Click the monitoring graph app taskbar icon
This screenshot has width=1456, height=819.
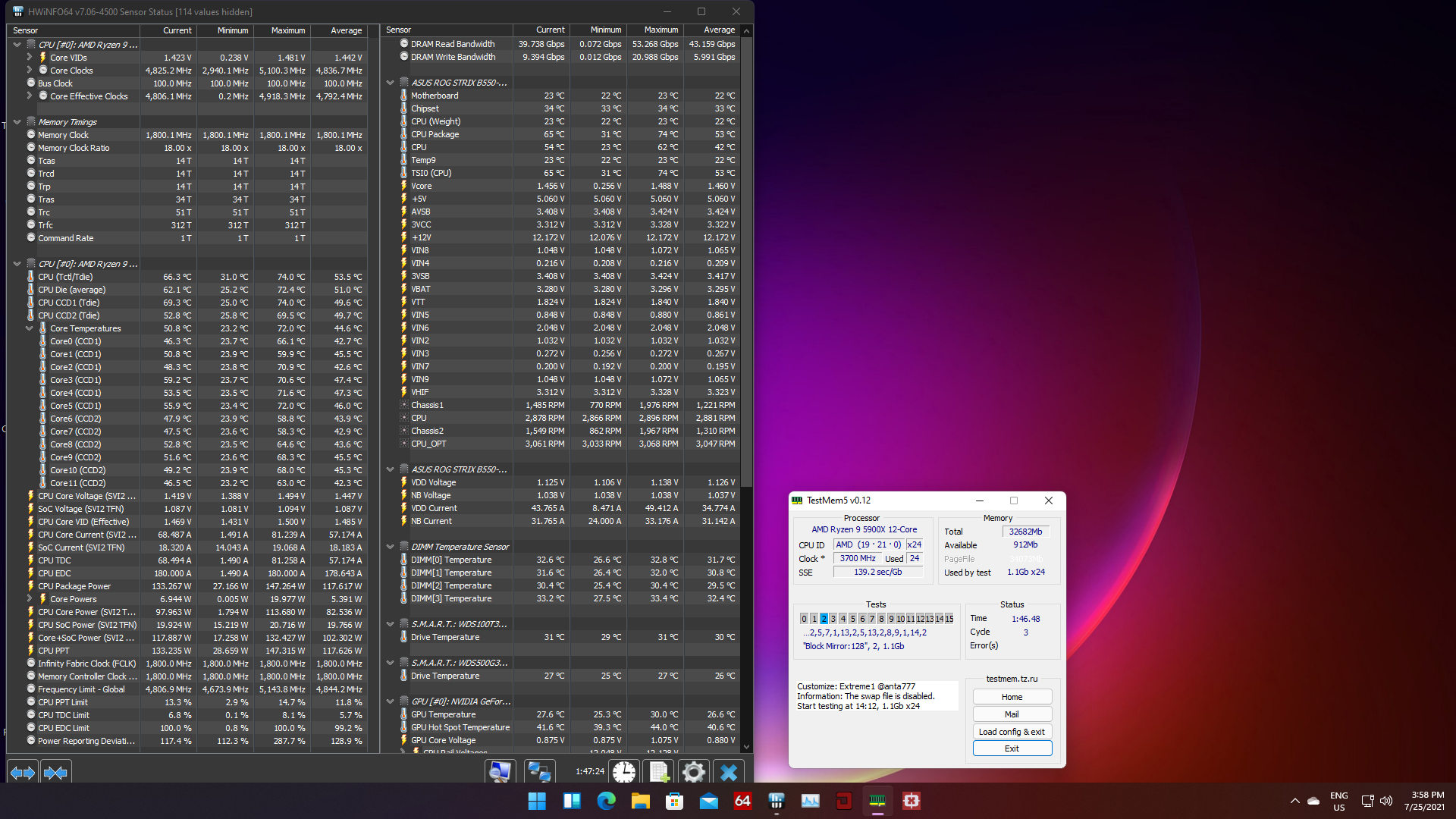810,801
